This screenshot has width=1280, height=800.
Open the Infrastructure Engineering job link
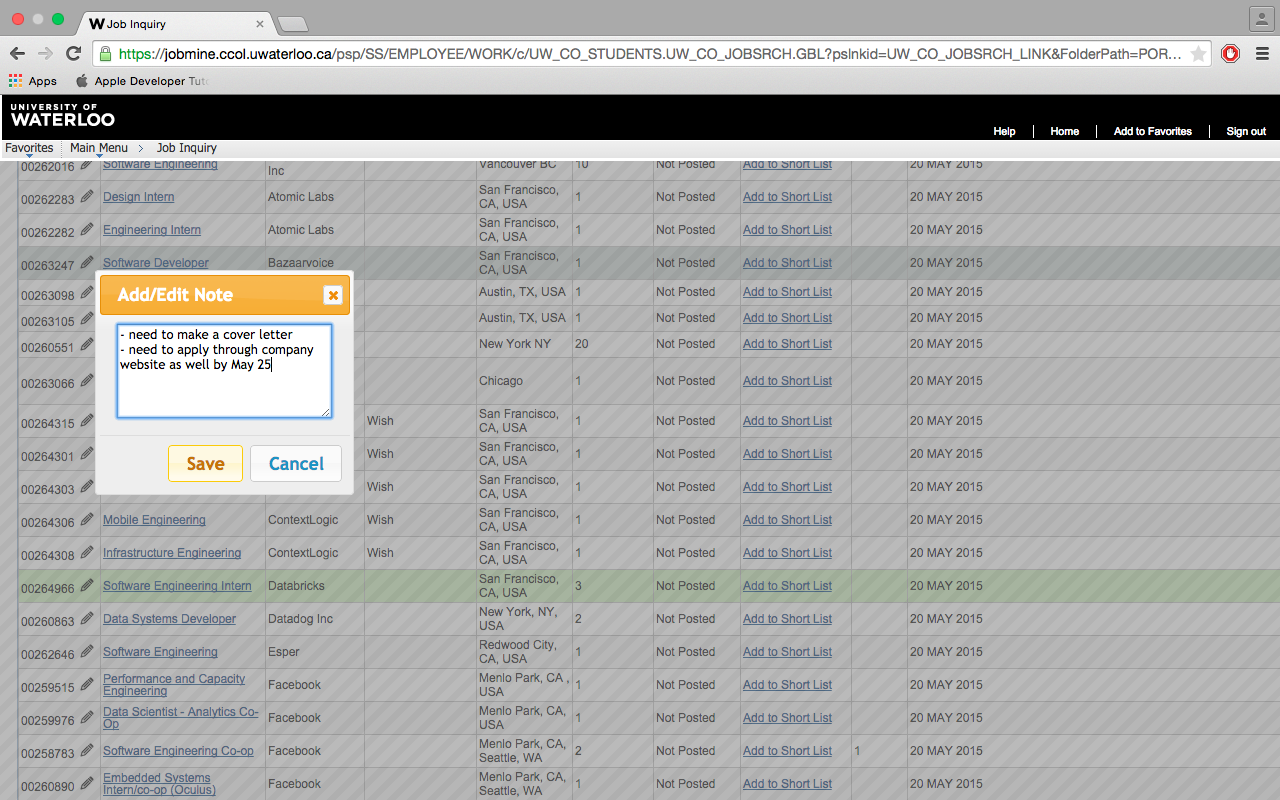tap(172, 553)
